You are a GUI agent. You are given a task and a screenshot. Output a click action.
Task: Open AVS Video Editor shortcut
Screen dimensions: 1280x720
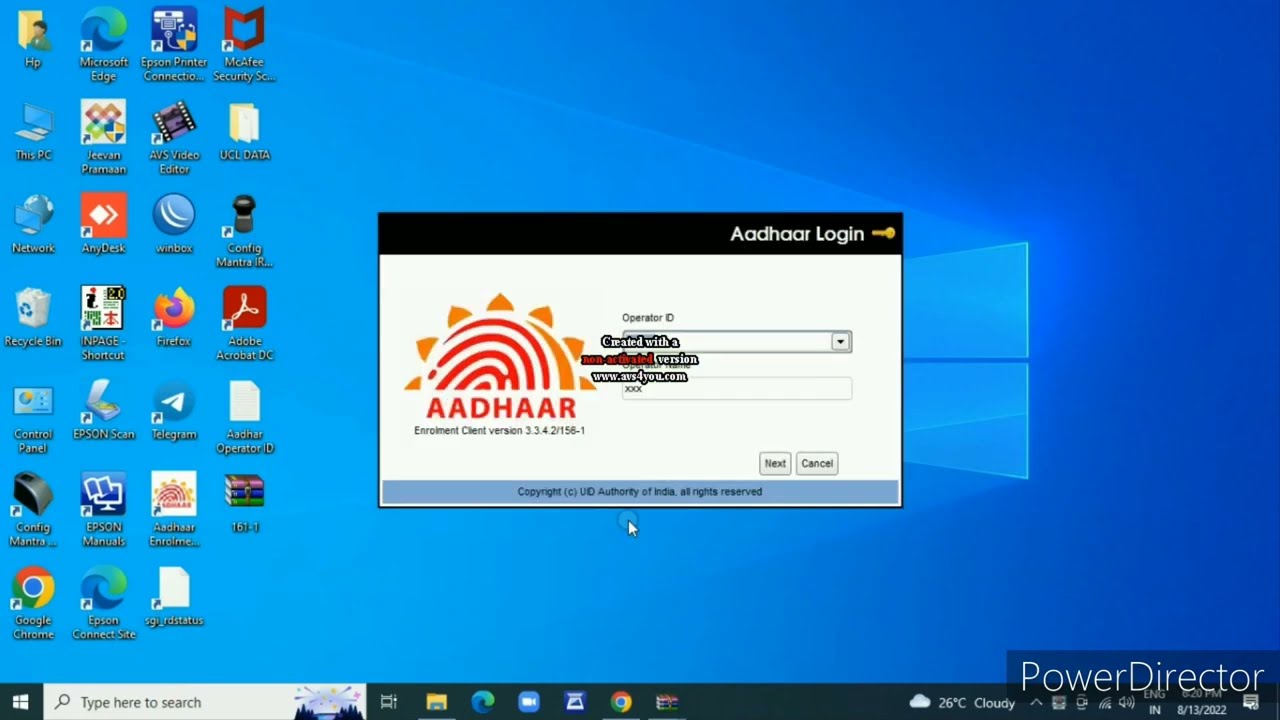tap(174, 138)
